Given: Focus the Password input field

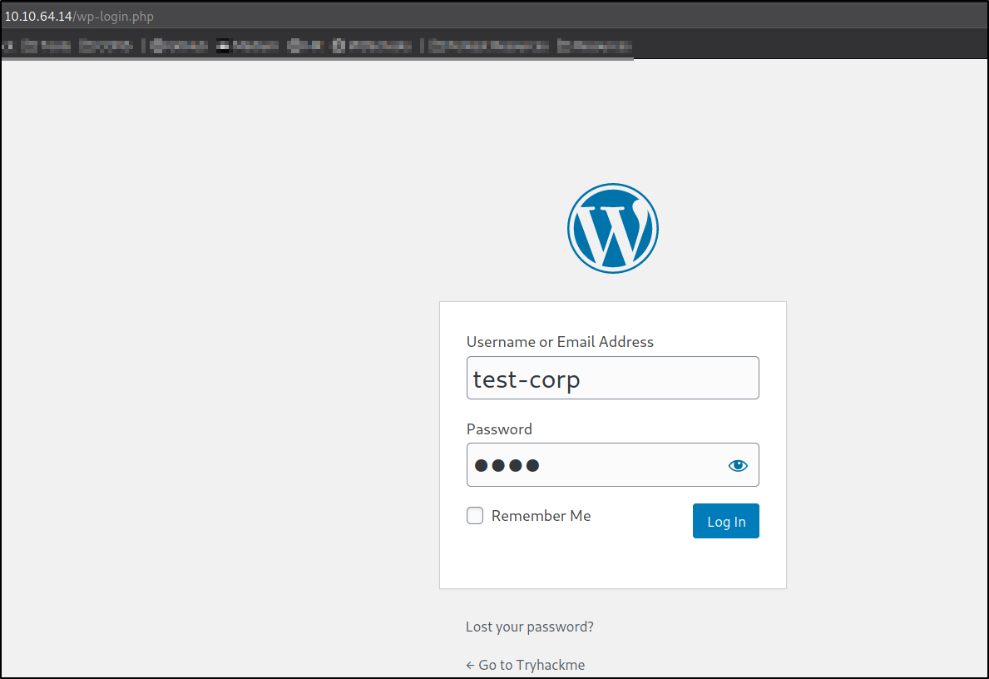Looking at the screenshot, I should pos(612,465).
